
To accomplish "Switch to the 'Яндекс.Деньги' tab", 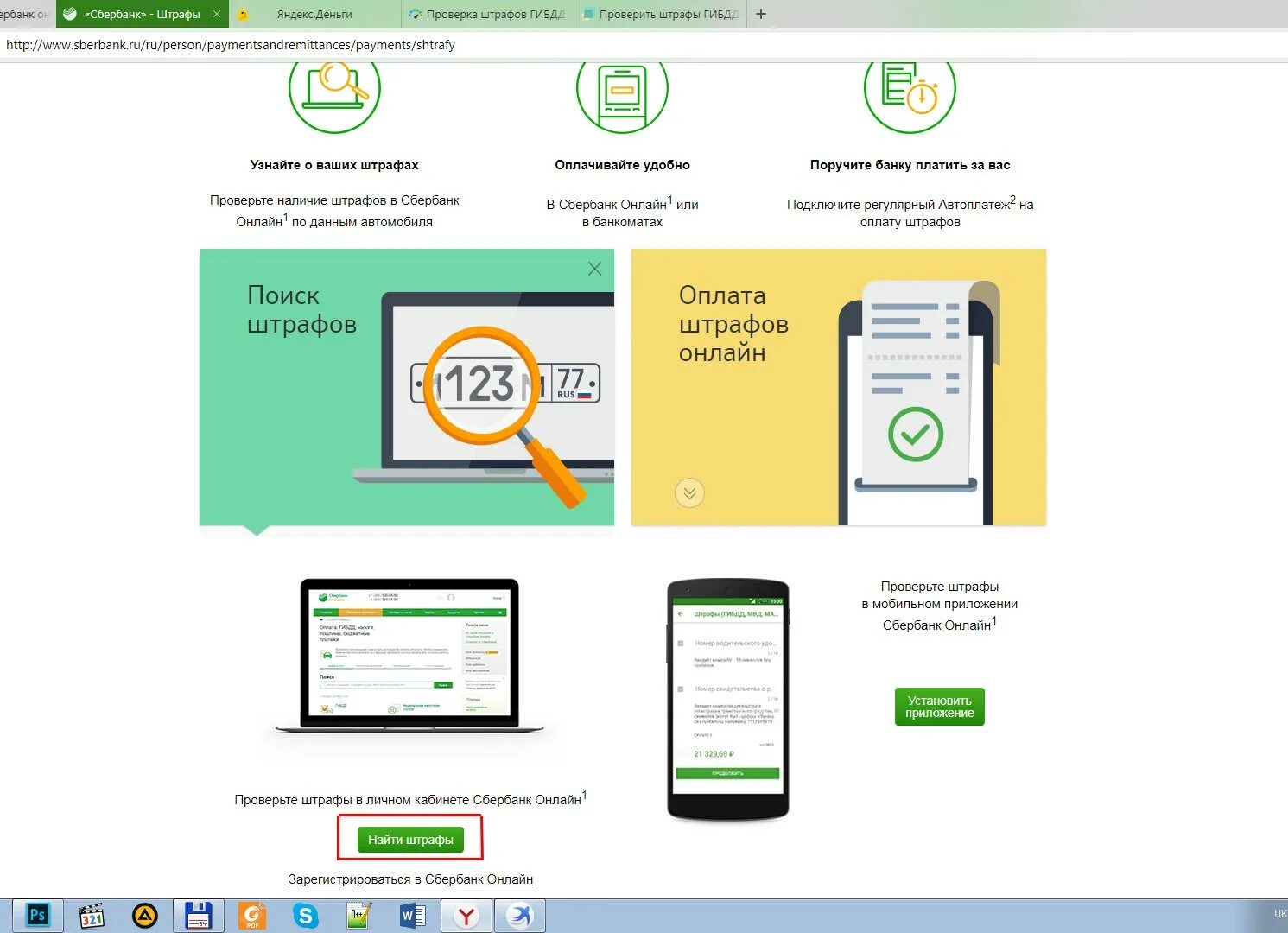I will [x=314, y=15].
